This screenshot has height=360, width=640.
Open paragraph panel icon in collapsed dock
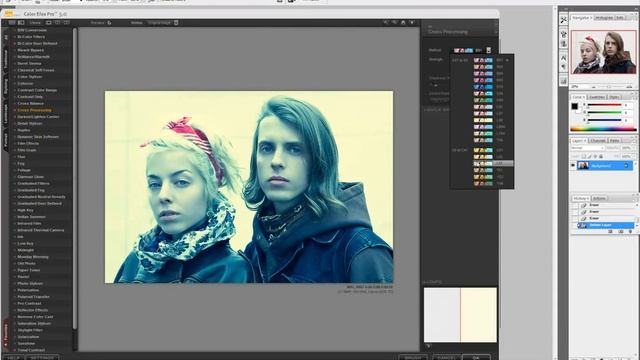pyautogui.click(x=564, y=67)
